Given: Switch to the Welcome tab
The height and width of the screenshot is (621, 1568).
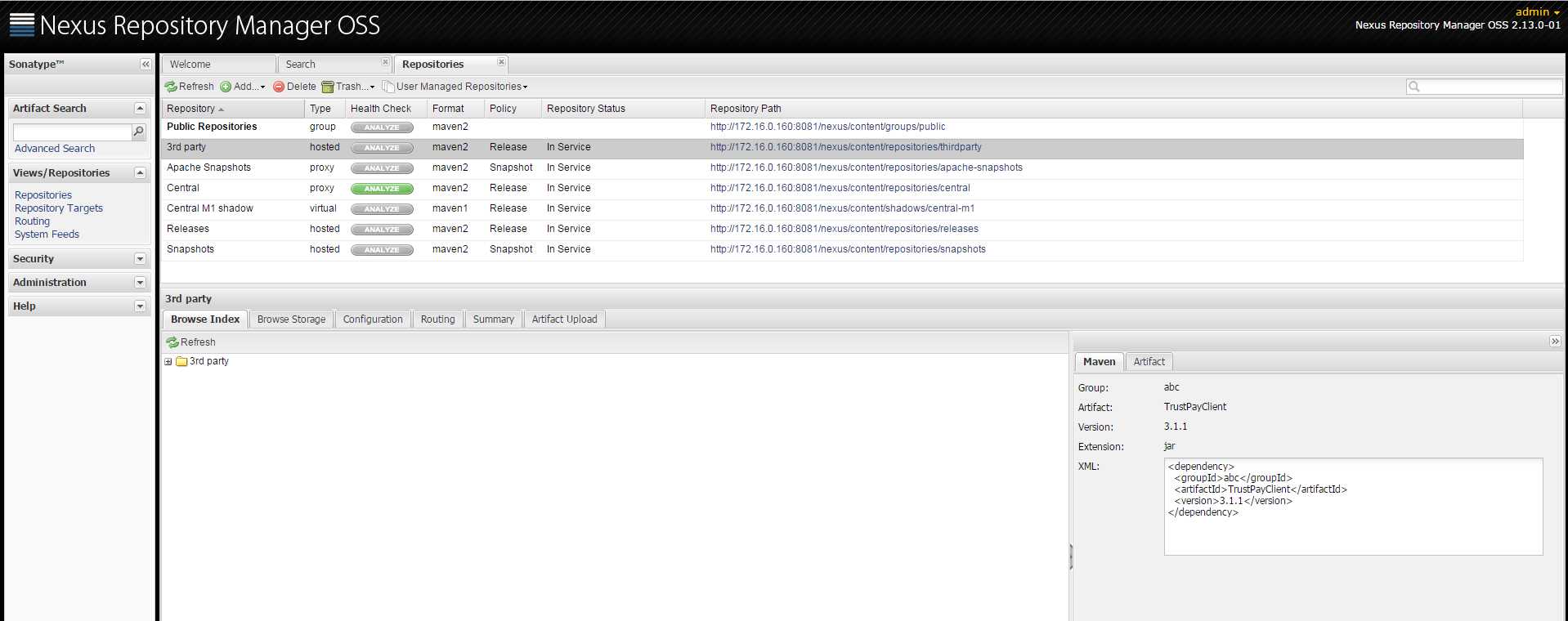Looking at the screenshot, I should [218, 65].
